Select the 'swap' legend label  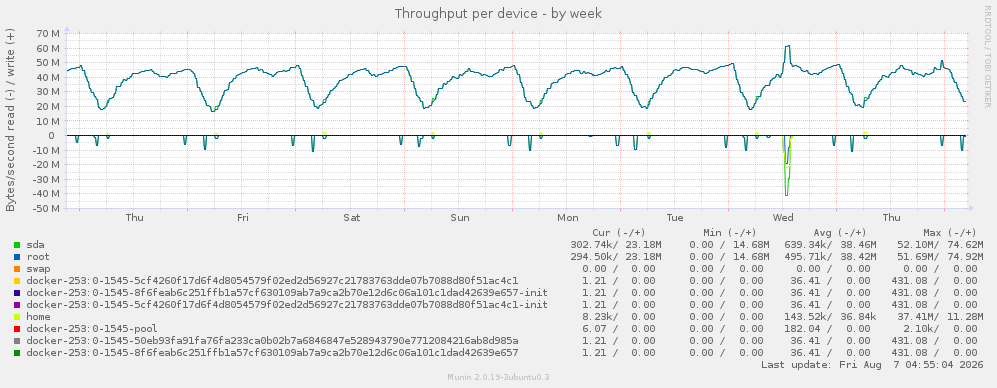[x=38, y=269]
